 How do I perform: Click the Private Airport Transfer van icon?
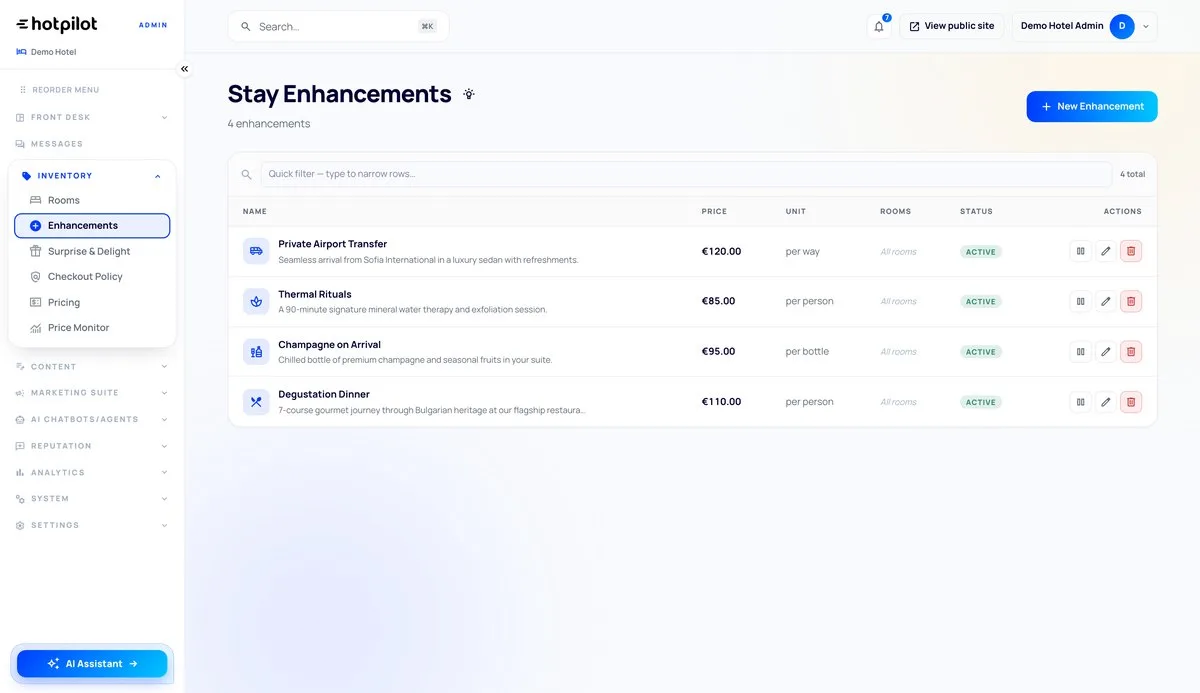pyautogui.click(x=256, y=251)
